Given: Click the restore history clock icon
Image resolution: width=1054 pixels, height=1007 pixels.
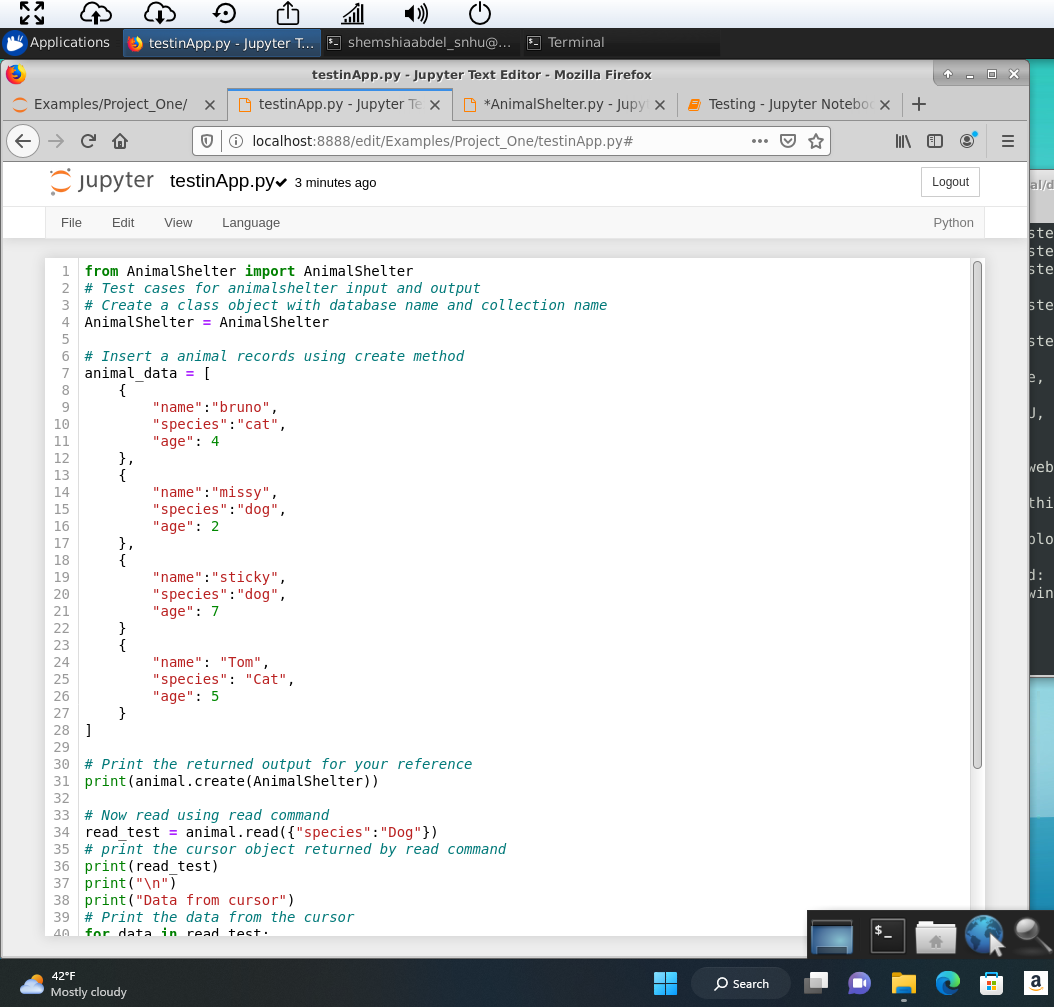Looking at the screenshot, I should point(224,13).
